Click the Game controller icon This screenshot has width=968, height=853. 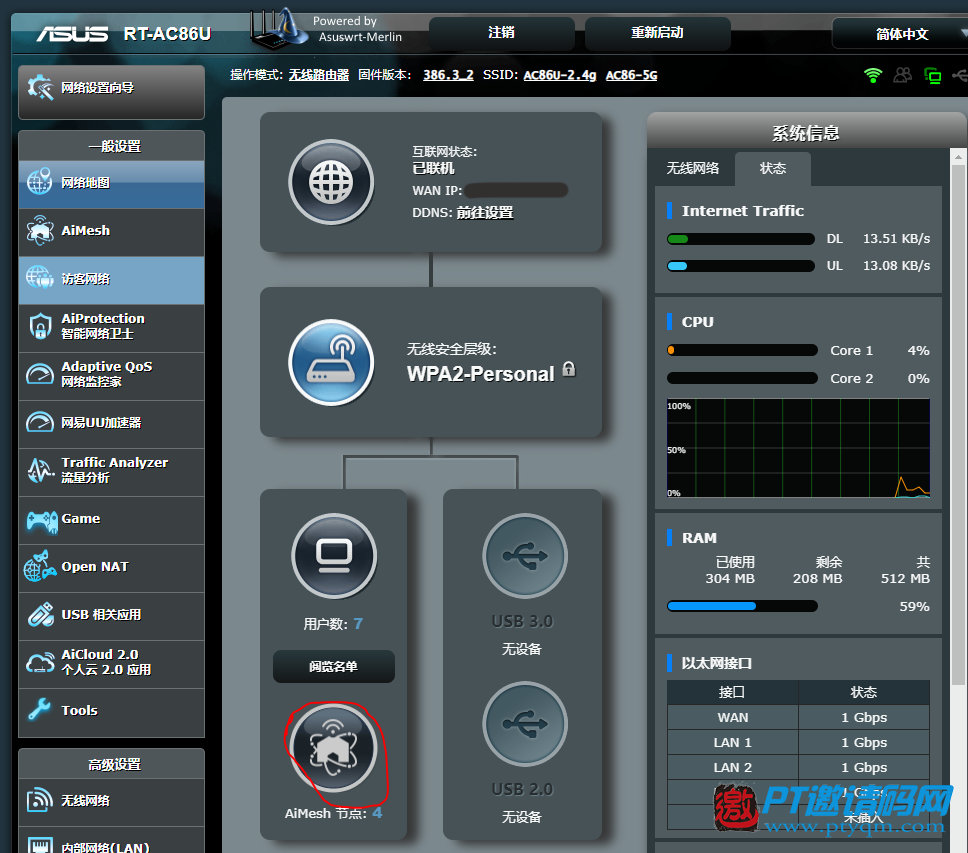41,520
